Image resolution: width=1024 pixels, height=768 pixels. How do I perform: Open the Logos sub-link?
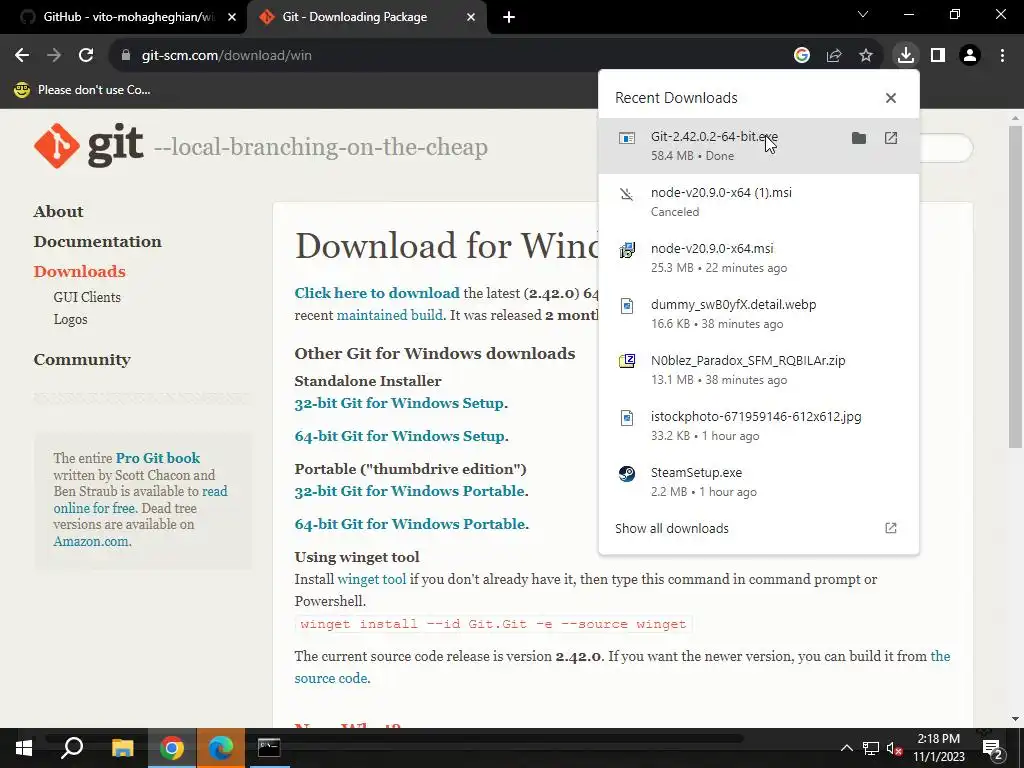coord(71,319)
